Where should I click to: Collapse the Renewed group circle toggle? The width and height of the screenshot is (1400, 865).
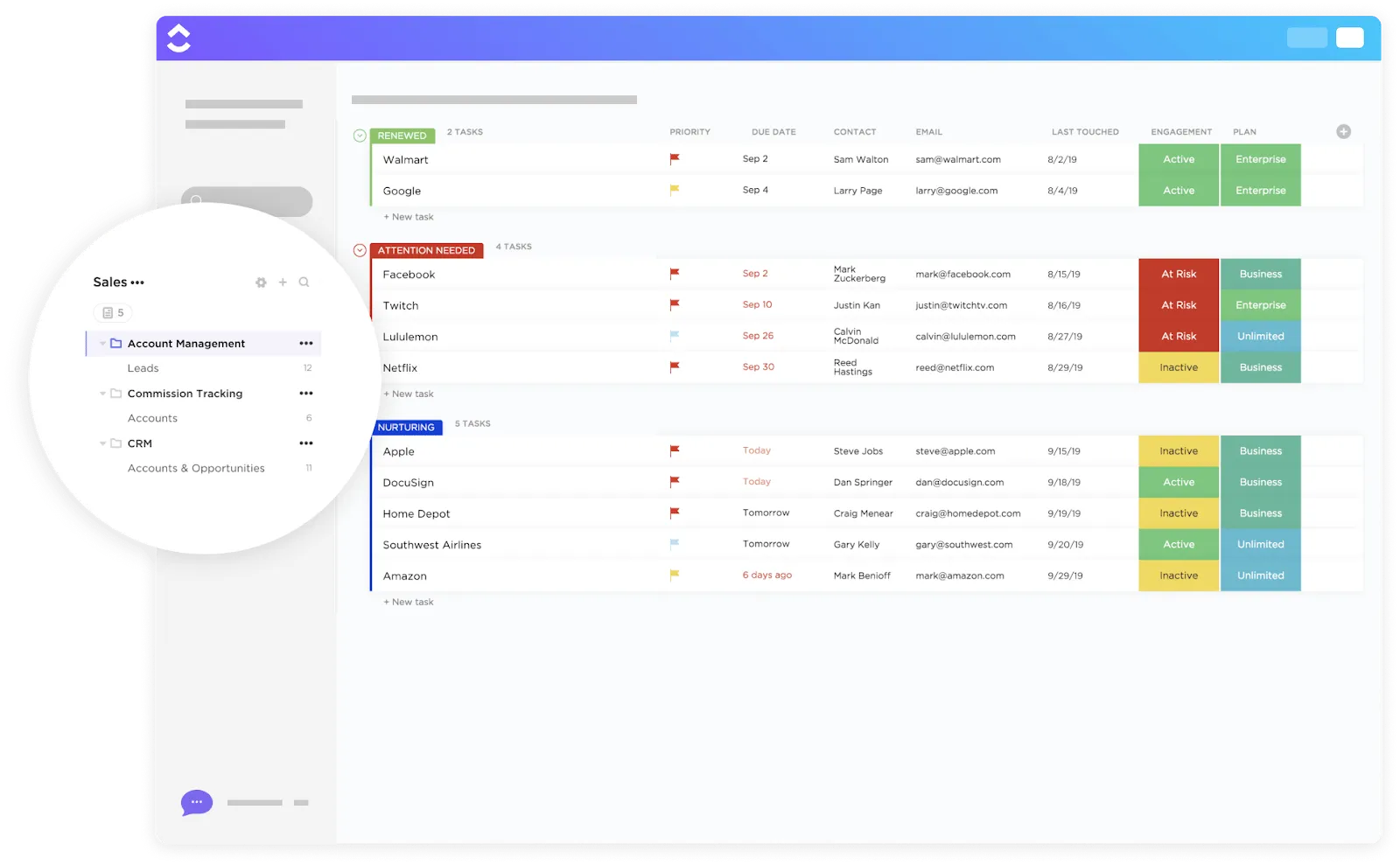click(360, 136)
